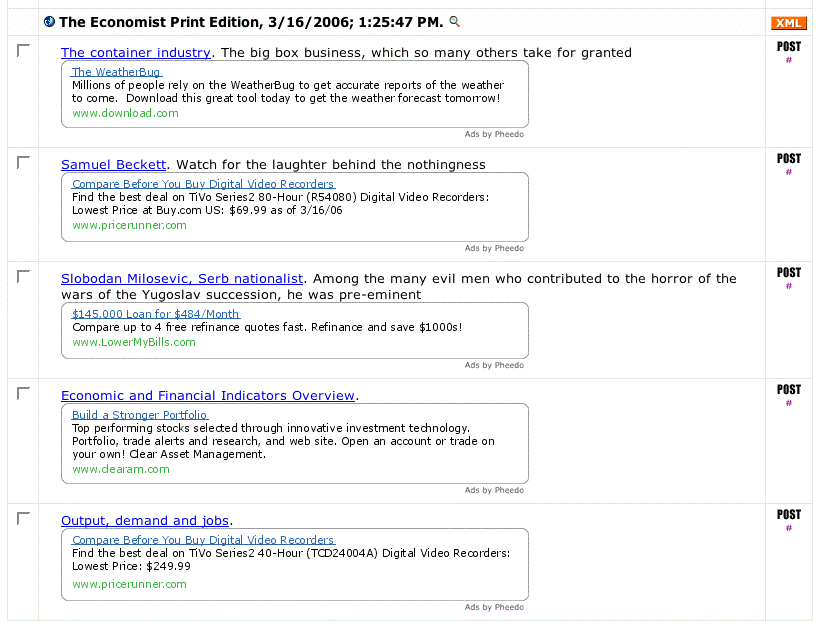Tick the checkbox for The container industry
The height and width of the screenshot is (621, 824).
pyautogui.click(x=24, y=50)
